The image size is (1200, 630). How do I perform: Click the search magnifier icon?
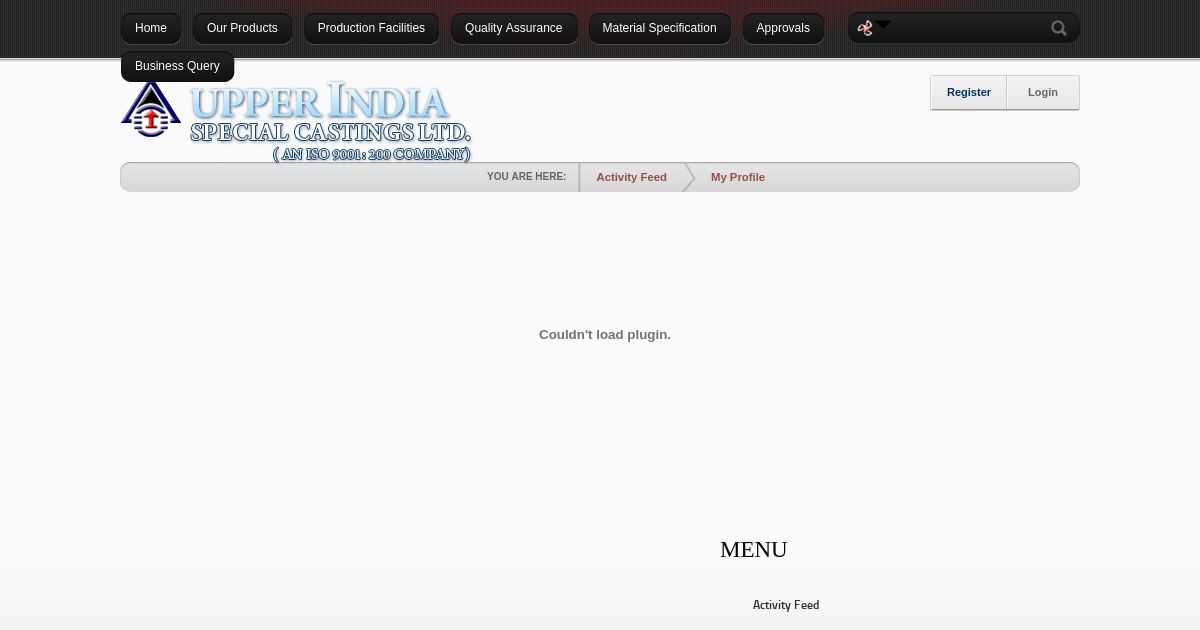click(1059, 28)
